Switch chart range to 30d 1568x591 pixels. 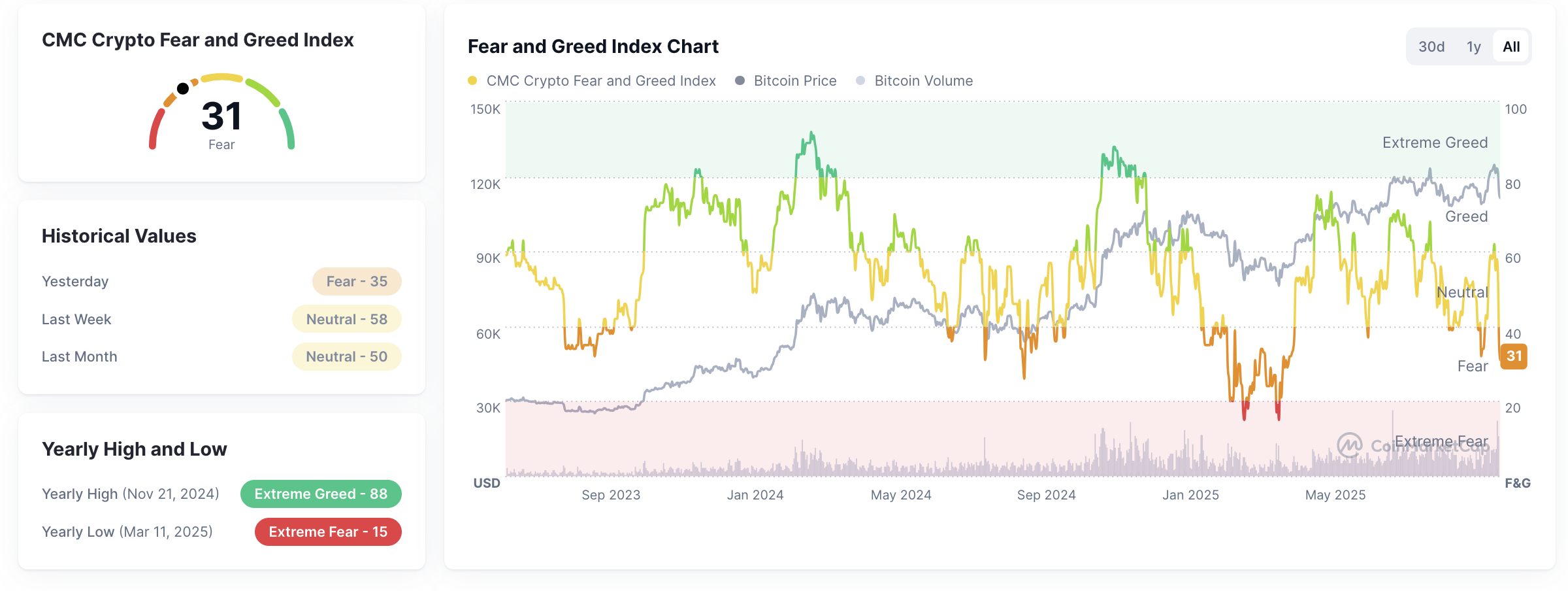click(x=1431, y=46)
